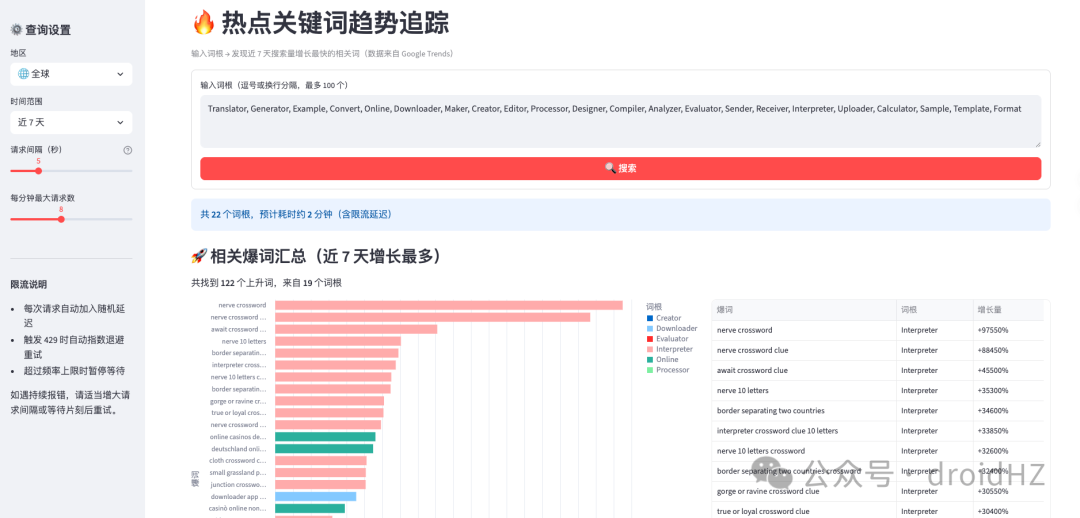Screen dimensions: 1080x518
Task: Click the blue info banner 共 22 个词根
Action: pyautogui.click(x=621, y=215)
